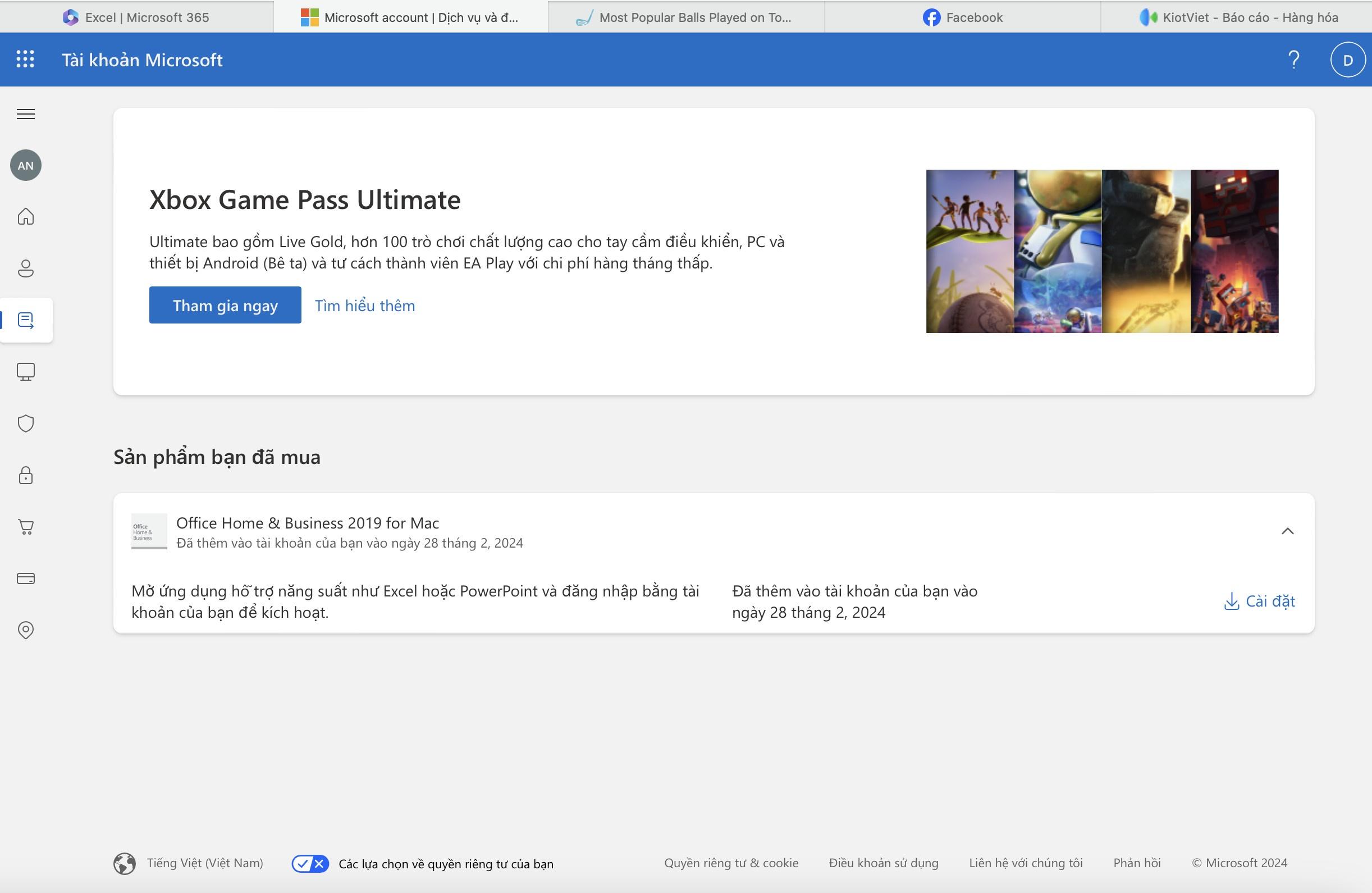Click the globe language icon in footer
Viewport: 1372px width, 893px height.
tap(125, 863)
